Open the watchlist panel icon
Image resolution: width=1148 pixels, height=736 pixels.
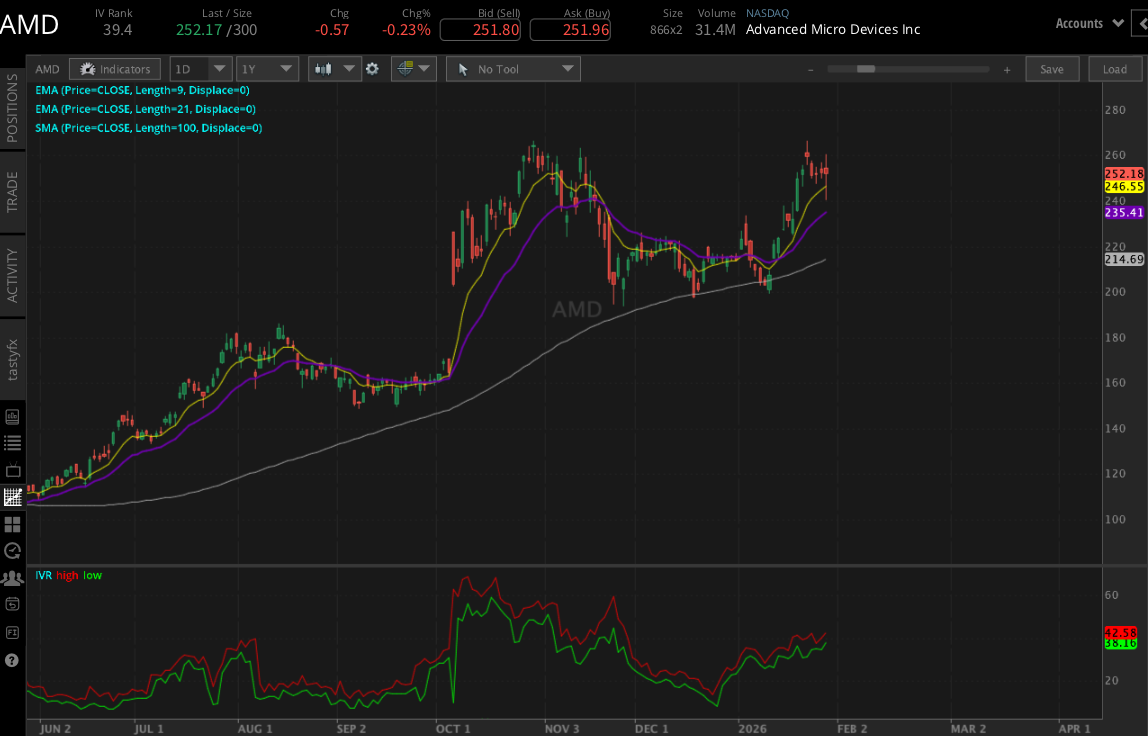[x=13, y=443]
